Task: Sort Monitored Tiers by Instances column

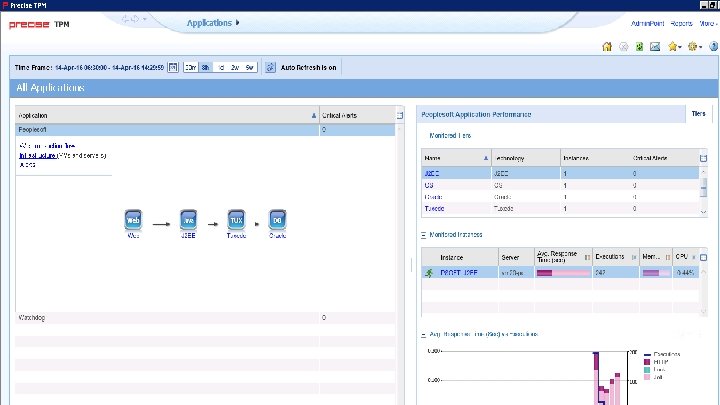Action: pos(595,158)
